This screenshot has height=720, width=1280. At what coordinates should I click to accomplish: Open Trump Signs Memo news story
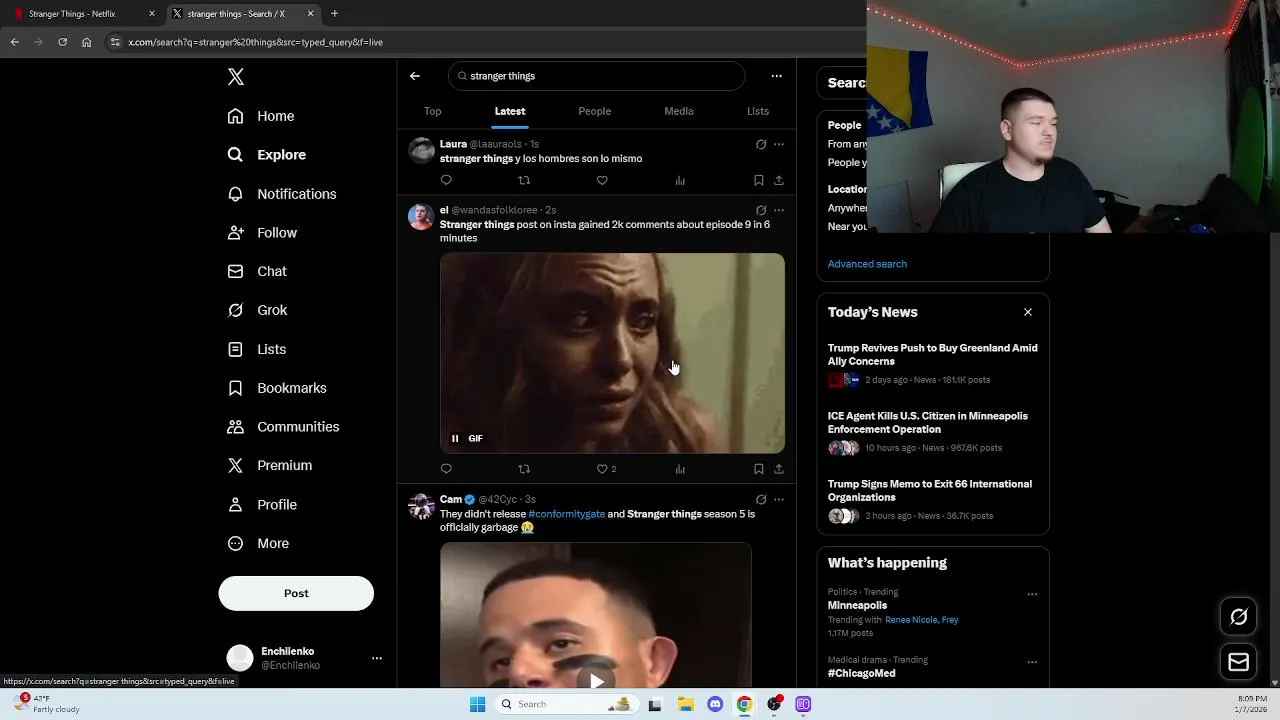point(933,500)
